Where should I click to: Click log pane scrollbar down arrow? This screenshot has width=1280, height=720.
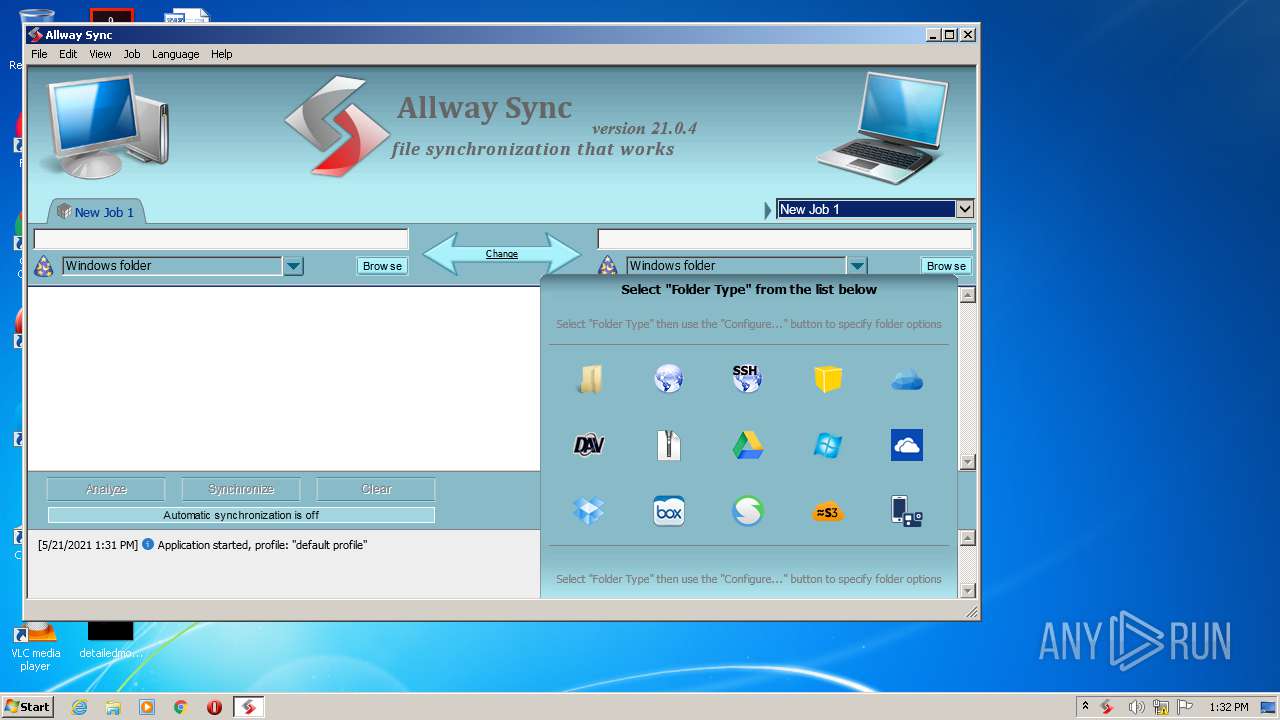point(967,590)
